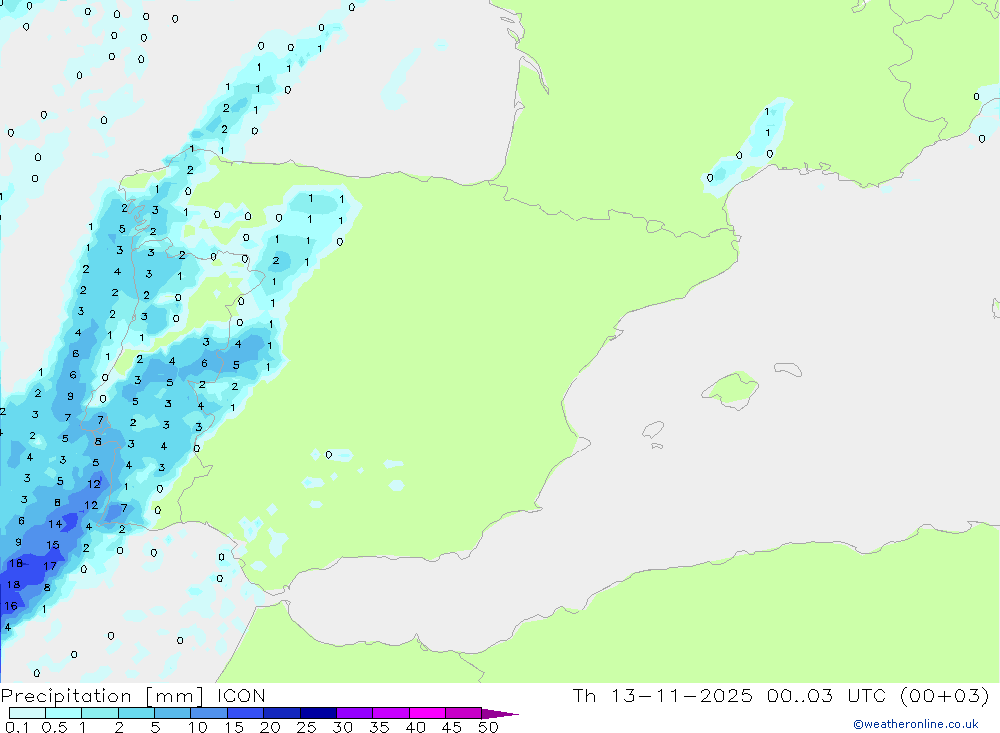Click the 5–10 mm light blue legend swatch
The height and width of the screenshot is (733, 1000).
pyautogui.click(x=172, y=713)
